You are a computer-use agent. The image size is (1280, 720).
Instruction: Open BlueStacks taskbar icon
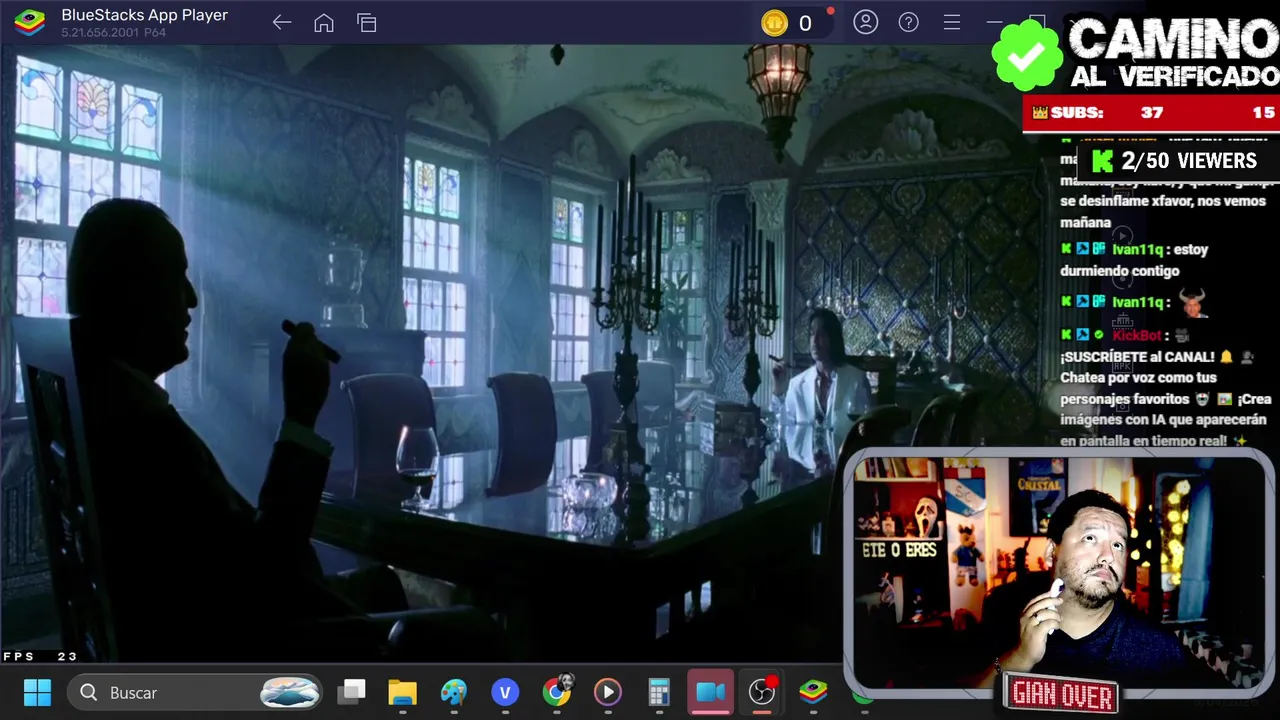coord(813,692)
